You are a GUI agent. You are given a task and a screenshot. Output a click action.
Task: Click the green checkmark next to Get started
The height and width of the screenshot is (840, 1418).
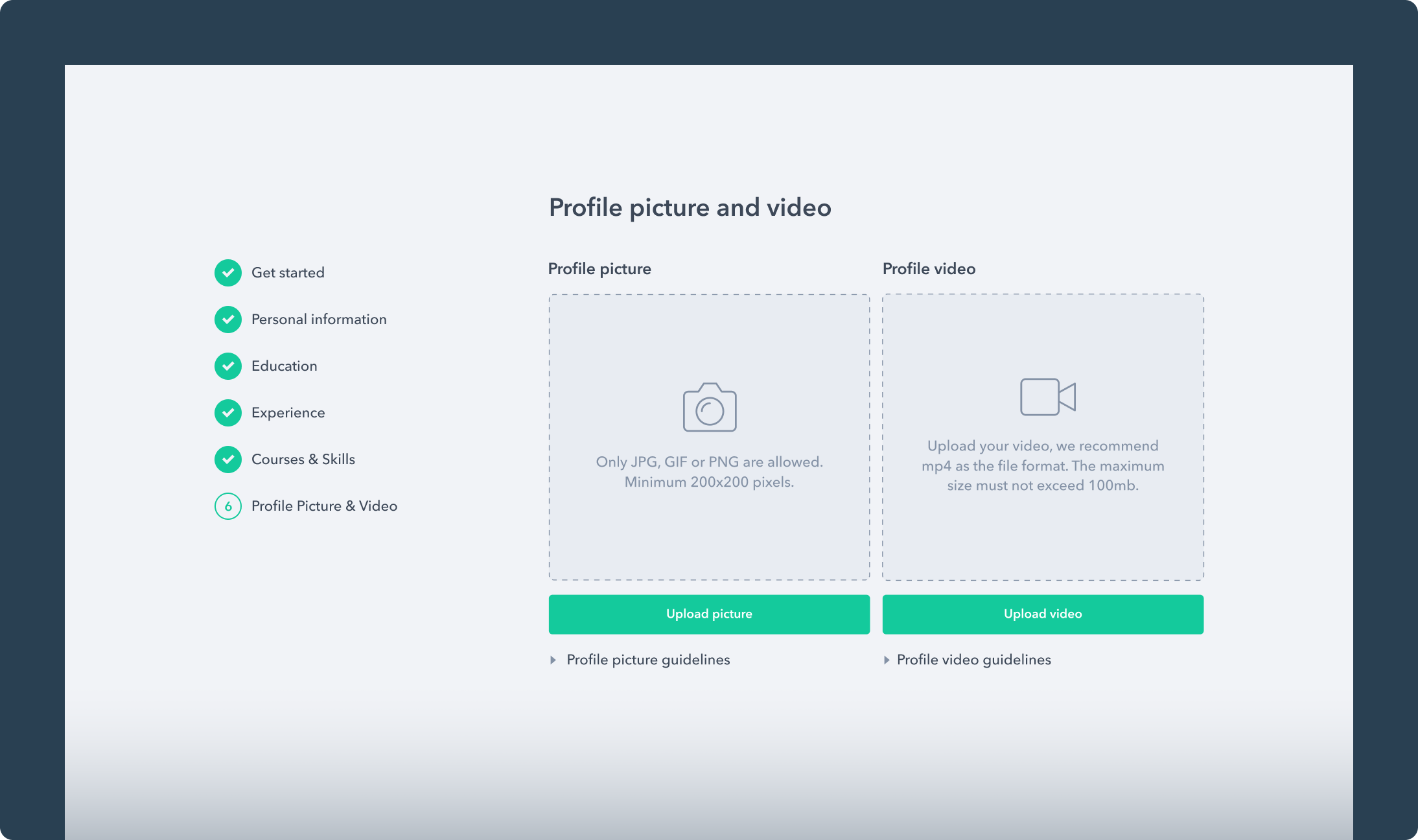click(x=228, y=273)
